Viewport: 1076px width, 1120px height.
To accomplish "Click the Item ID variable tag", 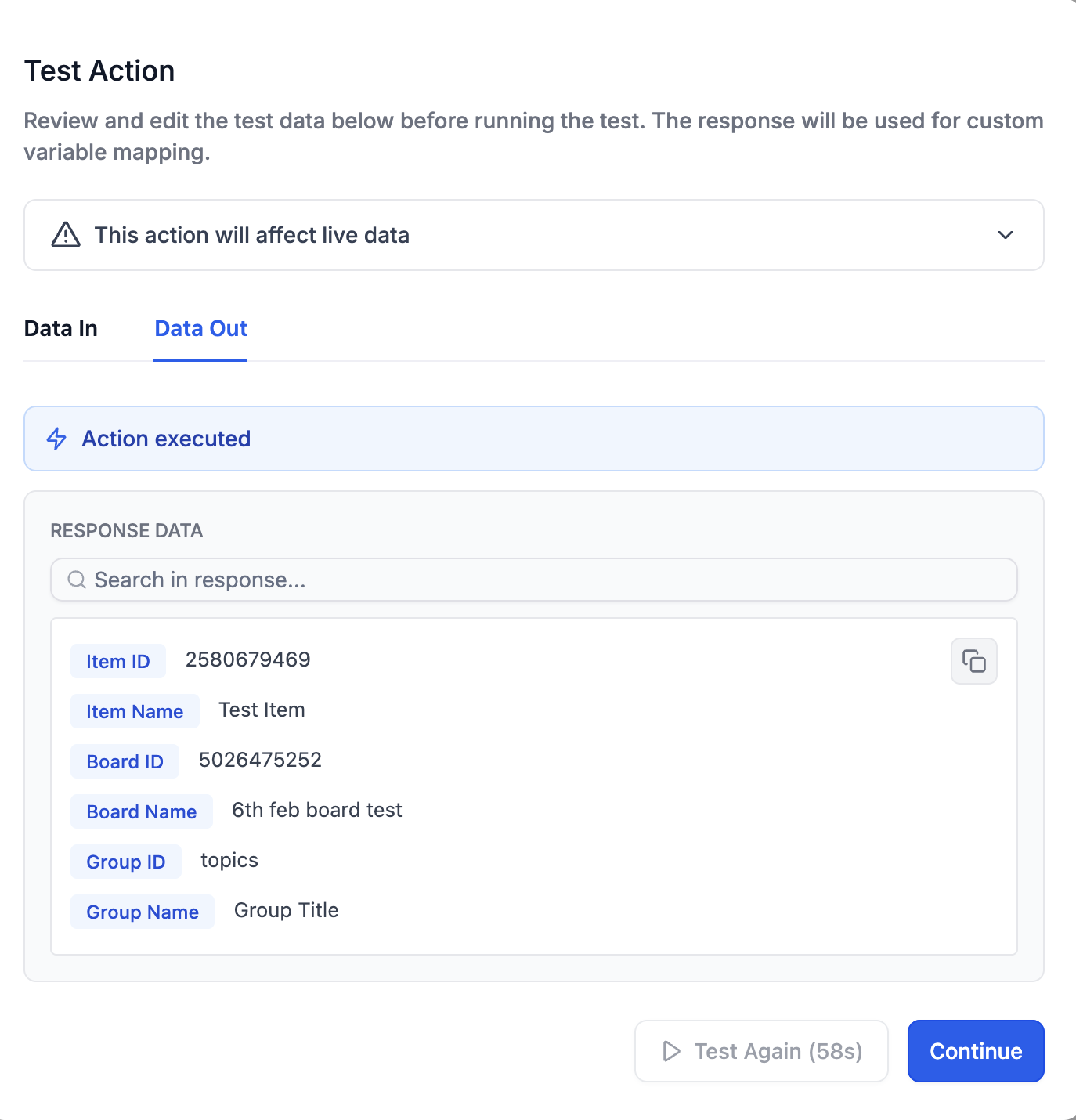I will (x=118, y=661).
